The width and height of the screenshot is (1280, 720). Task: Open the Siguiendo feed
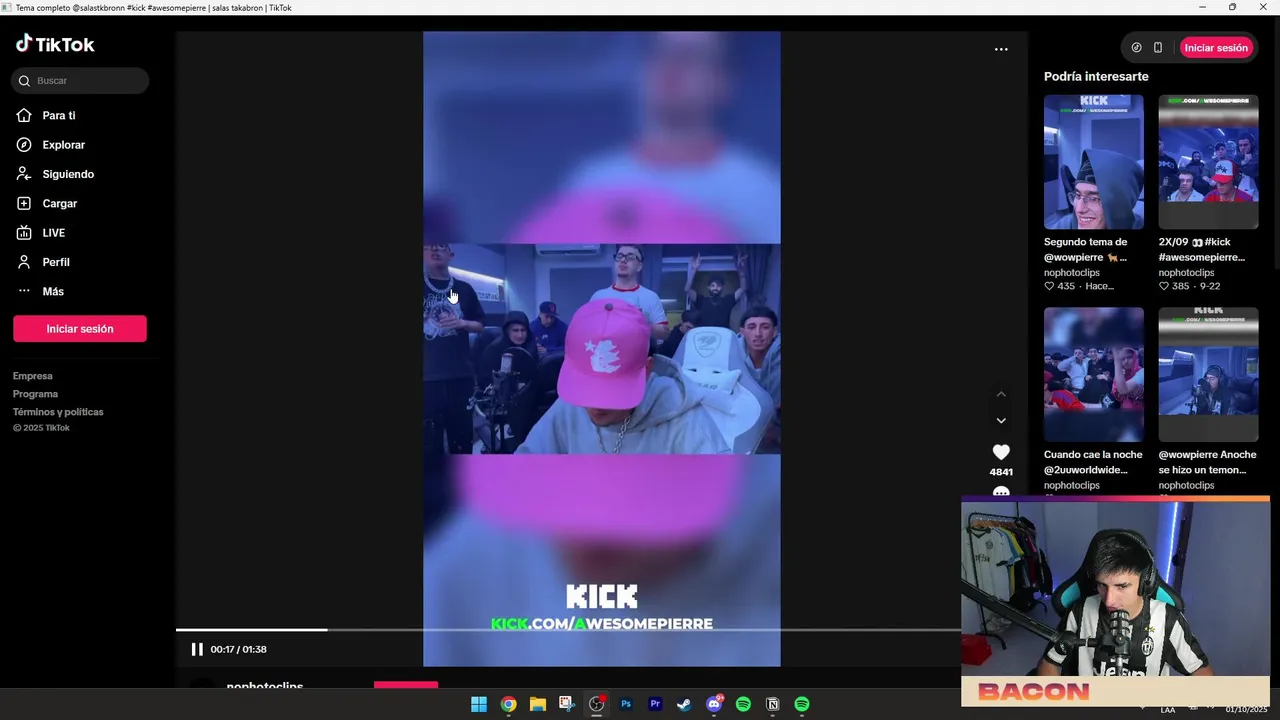pyautogui.click(x=68, y=174)
